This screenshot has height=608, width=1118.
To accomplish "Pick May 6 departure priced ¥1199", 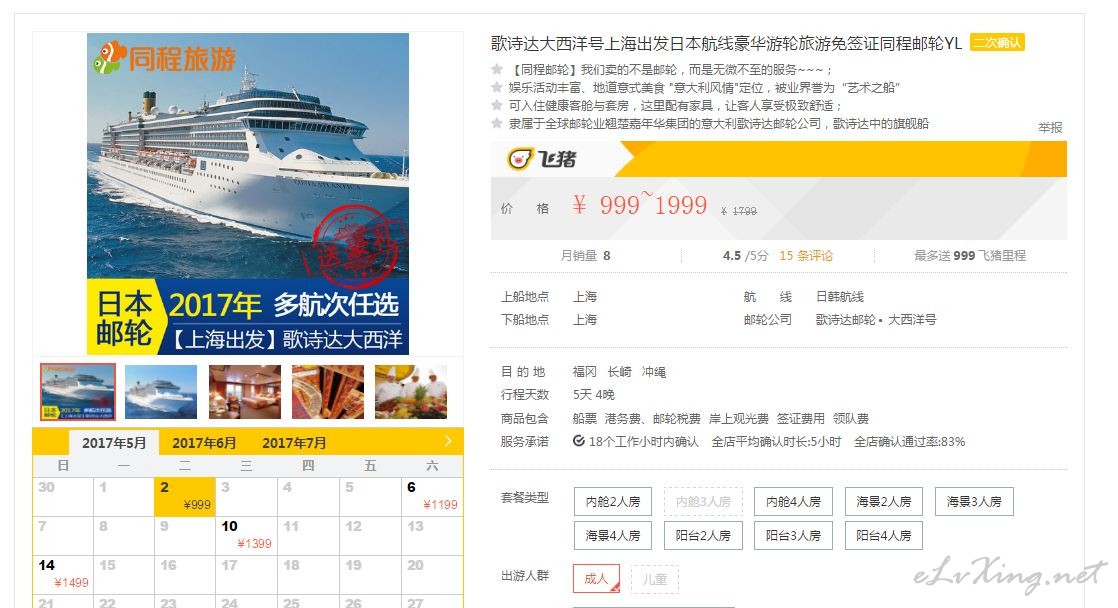I will [x=432, y=496].
